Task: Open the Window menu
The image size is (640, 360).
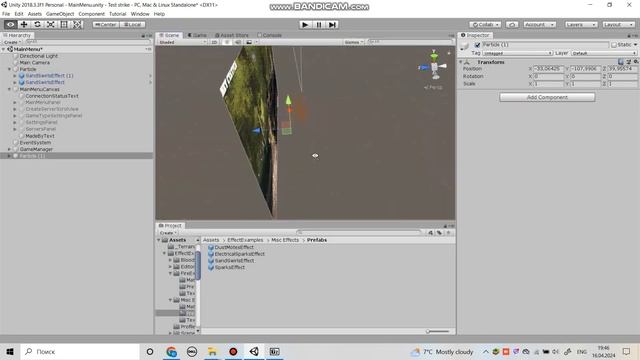Action: point(140,14)
